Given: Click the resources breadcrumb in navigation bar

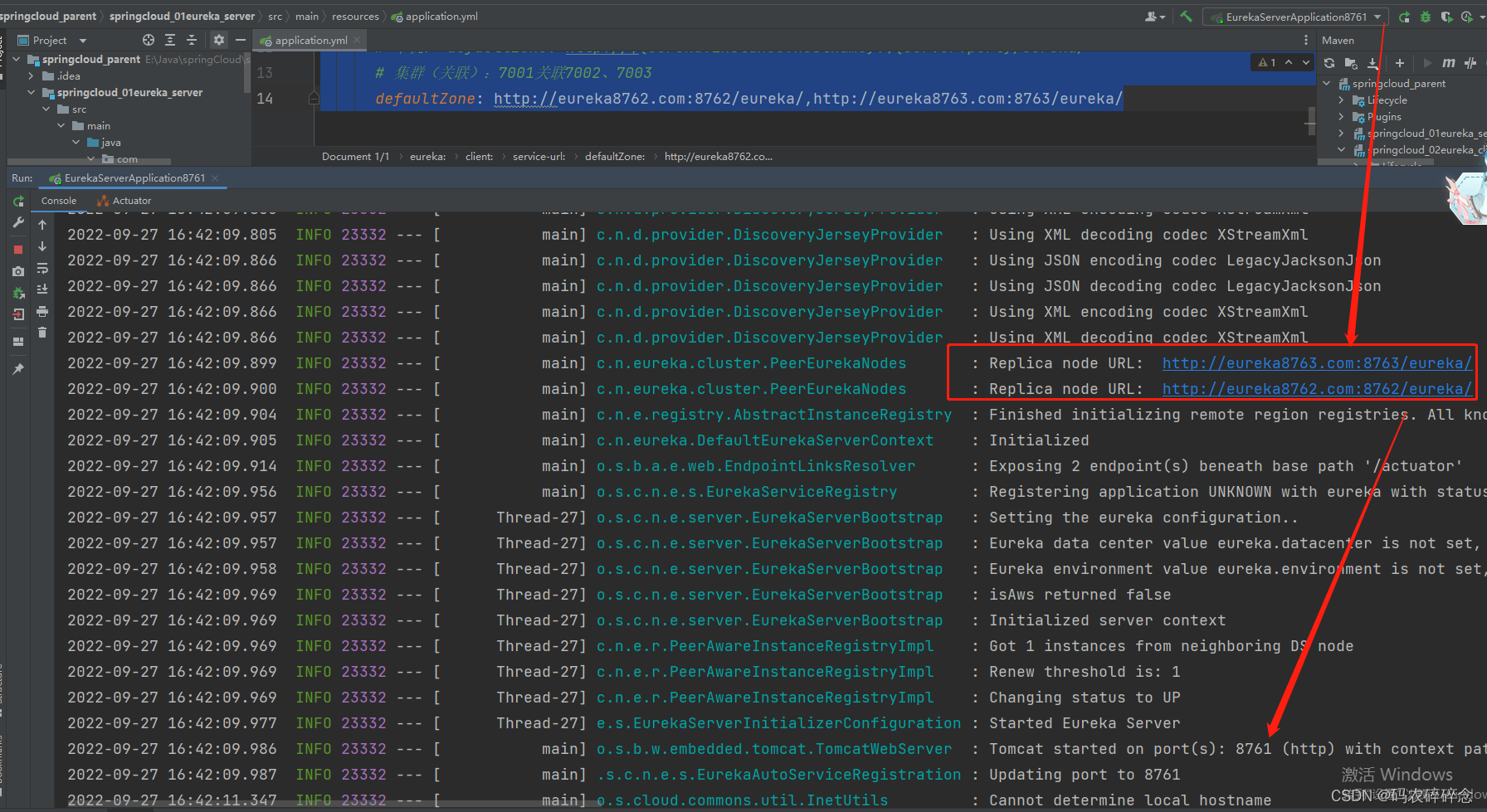Looking at the screenshot, I should 355,17.
